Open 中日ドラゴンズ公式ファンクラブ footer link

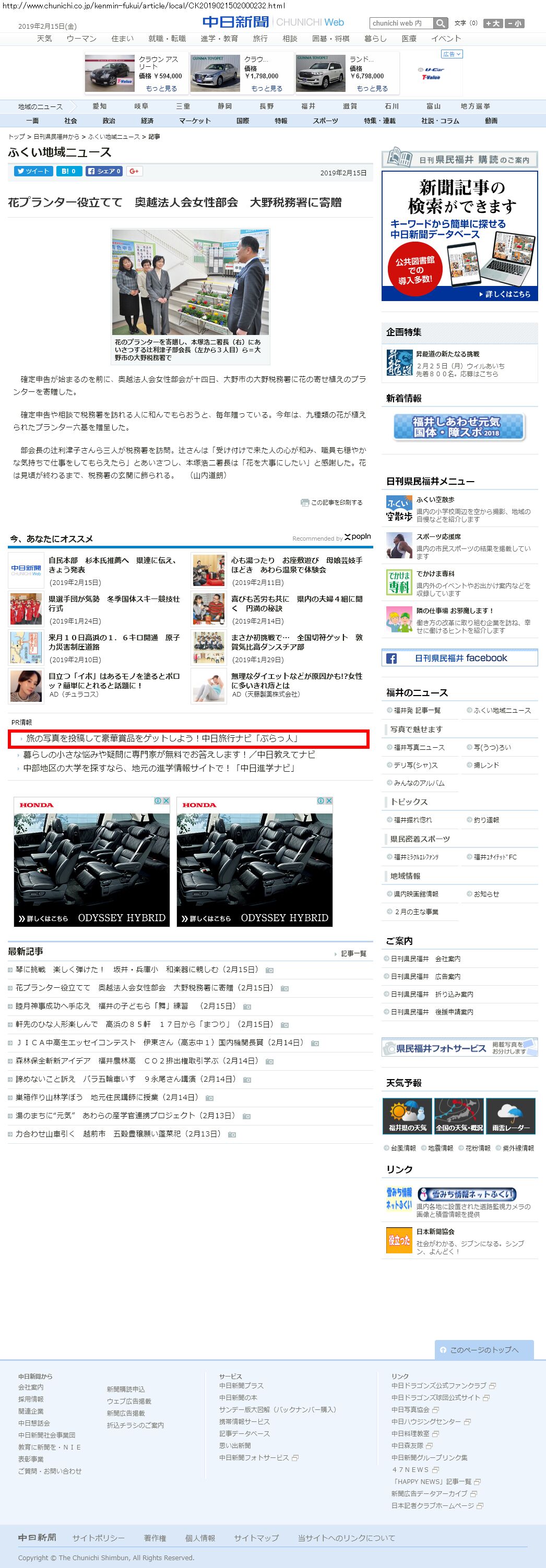click(x=439, y=1385)
